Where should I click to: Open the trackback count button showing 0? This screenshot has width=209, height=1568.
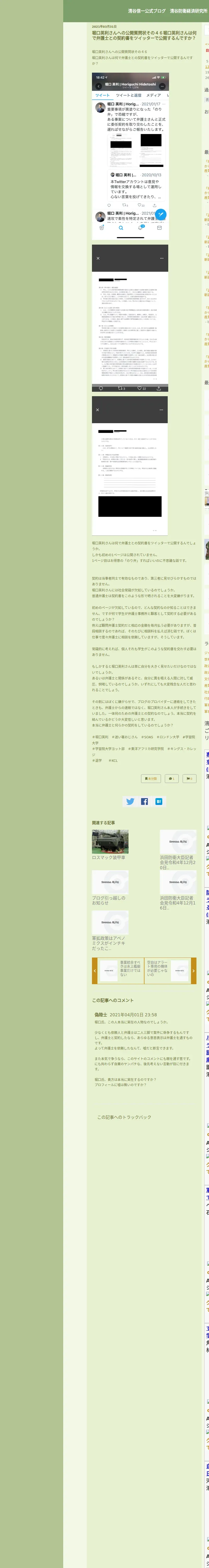[x=189, y=779]
